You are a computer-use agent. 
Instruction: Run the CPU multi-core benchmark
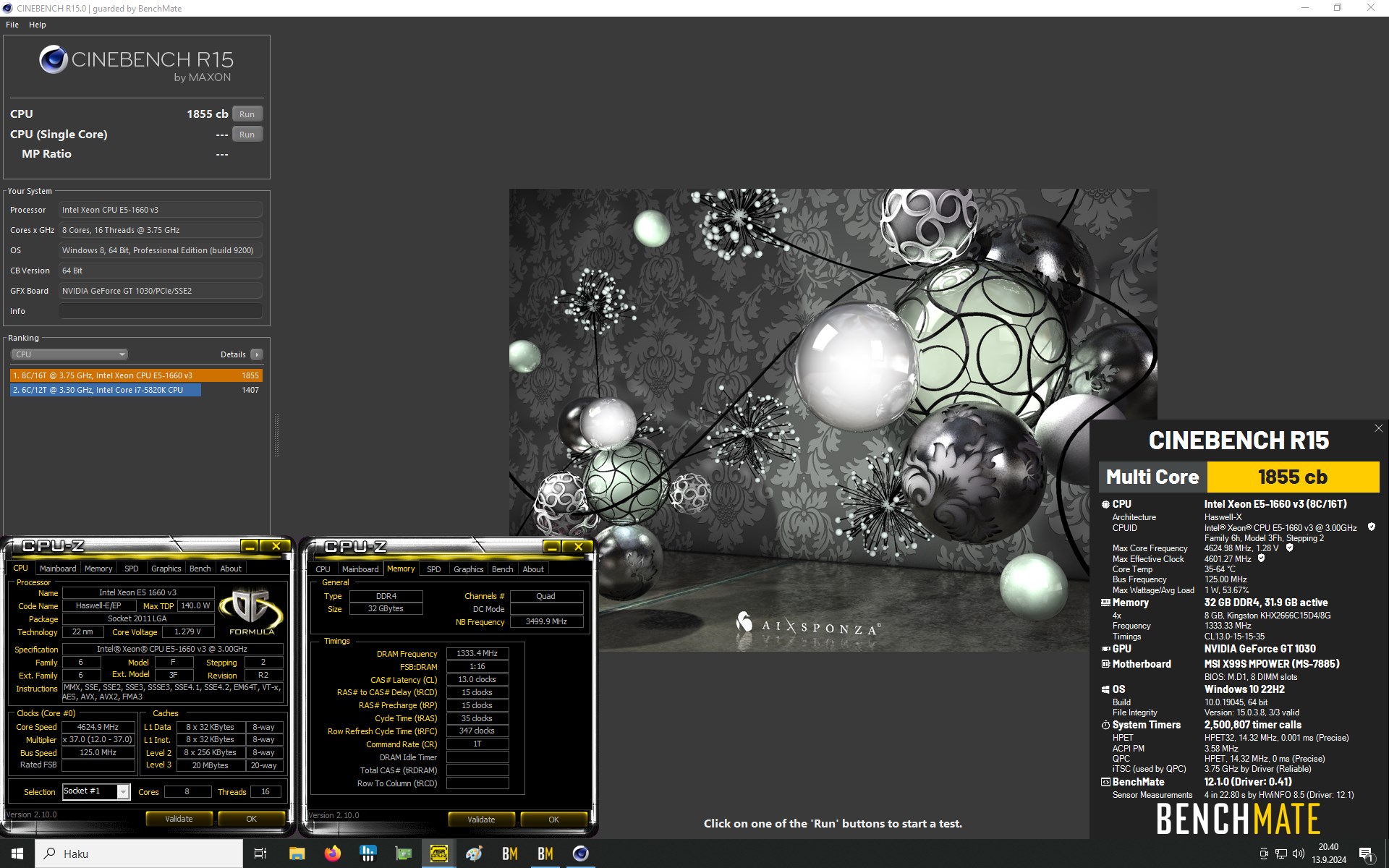[x=247, y=114]
